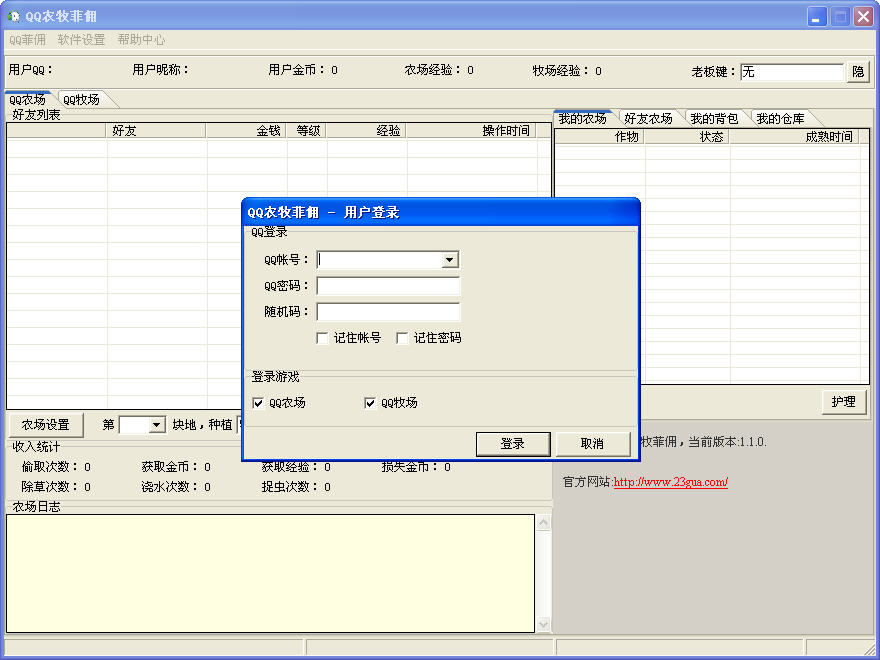Image resolution: width=880 pixels, height=660 pixels.
Task: Select the QQ农场 tab
Action: pos(28,100)
